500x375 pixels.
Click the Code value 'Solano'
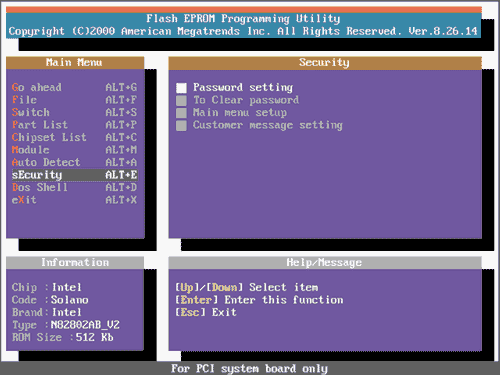[x=70, y=300]
